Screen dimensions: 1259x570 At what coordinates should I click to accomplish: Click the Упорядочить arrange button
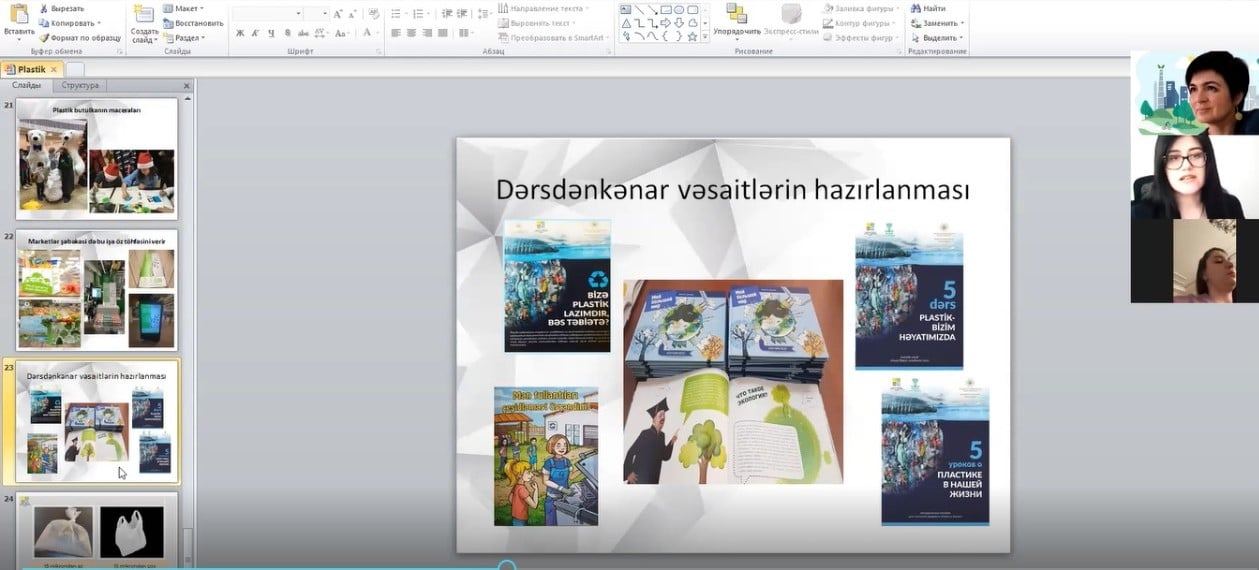[737, 22]
